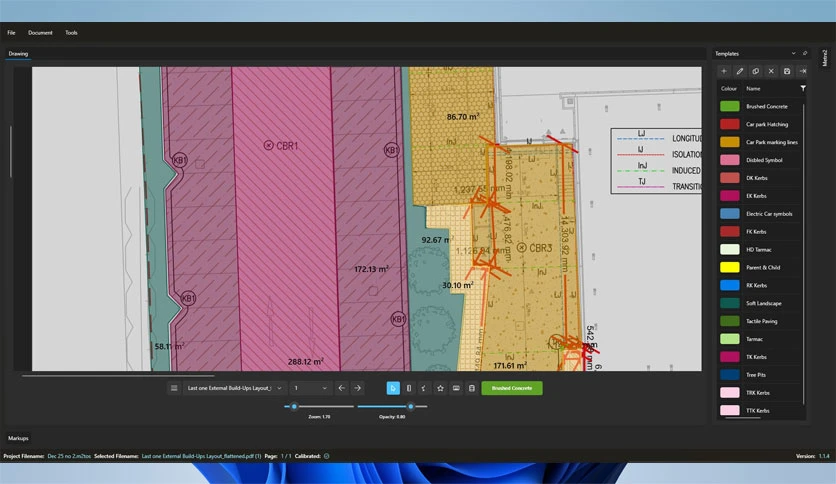The image size is (836, 484).
Task: Delete template with the X icon
Action: pyautogui.click(x=771, y=71)
